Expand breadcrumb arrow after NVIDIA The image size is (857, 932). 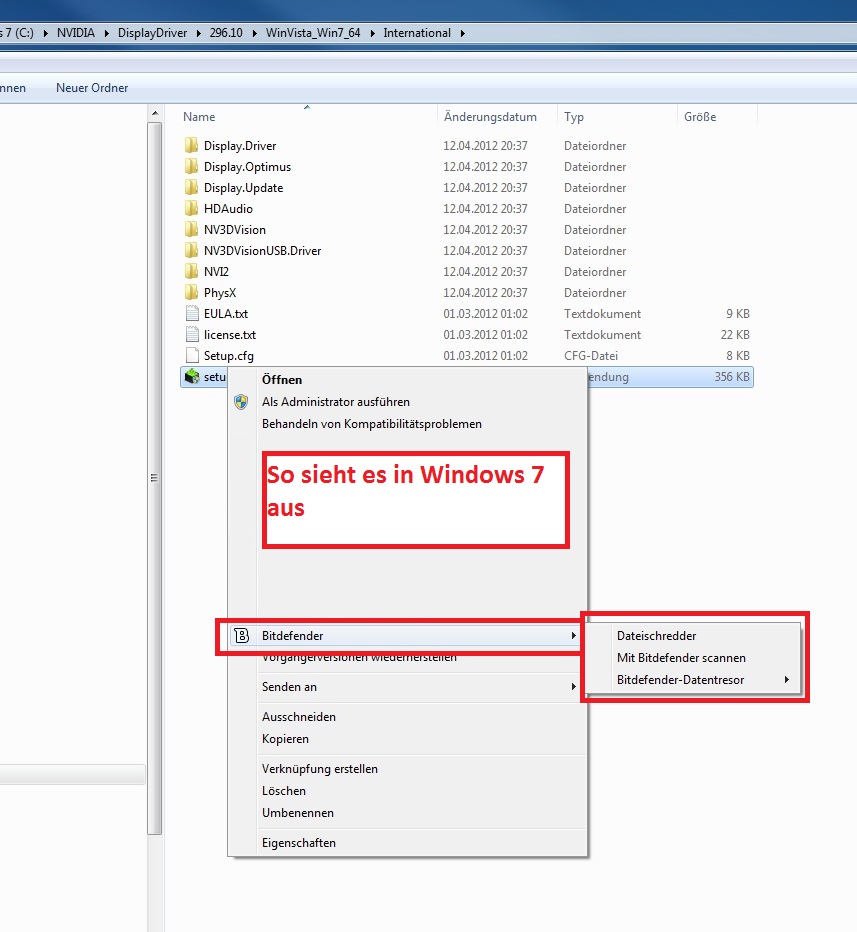coord(106,33)
